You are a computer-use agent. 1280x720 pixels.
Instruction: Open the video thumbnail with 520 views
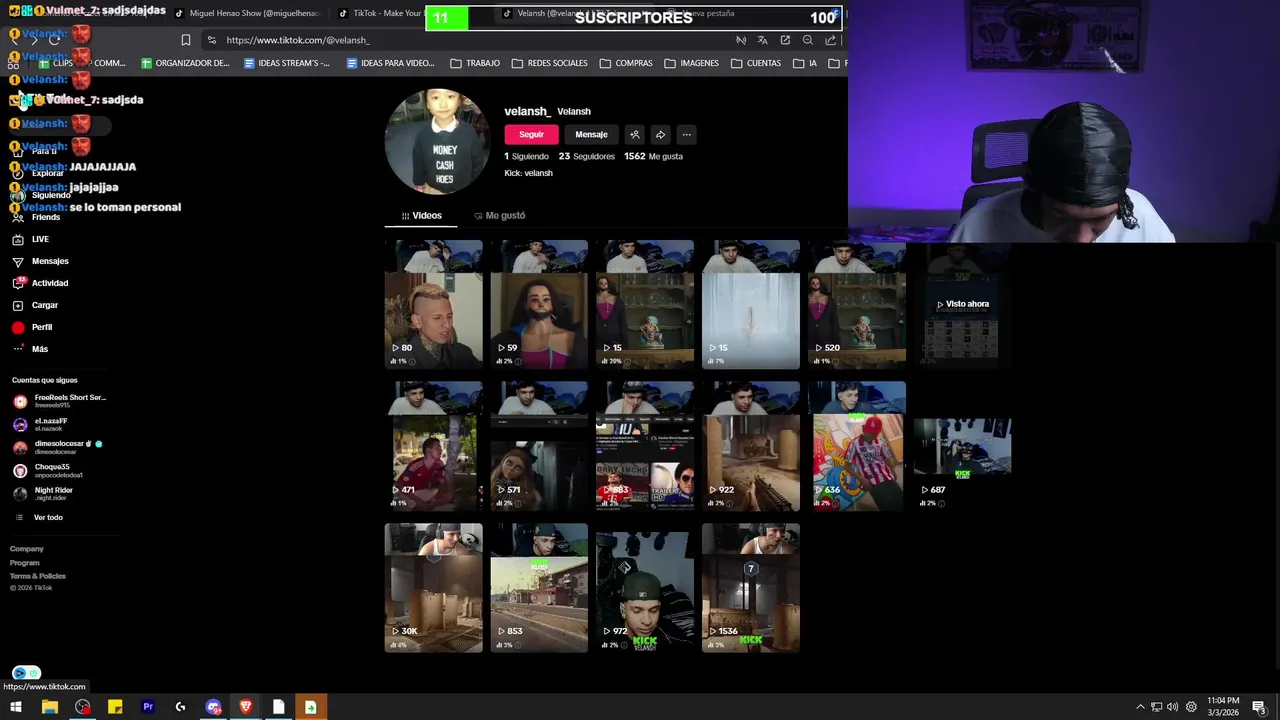click(x=856, y=305)
